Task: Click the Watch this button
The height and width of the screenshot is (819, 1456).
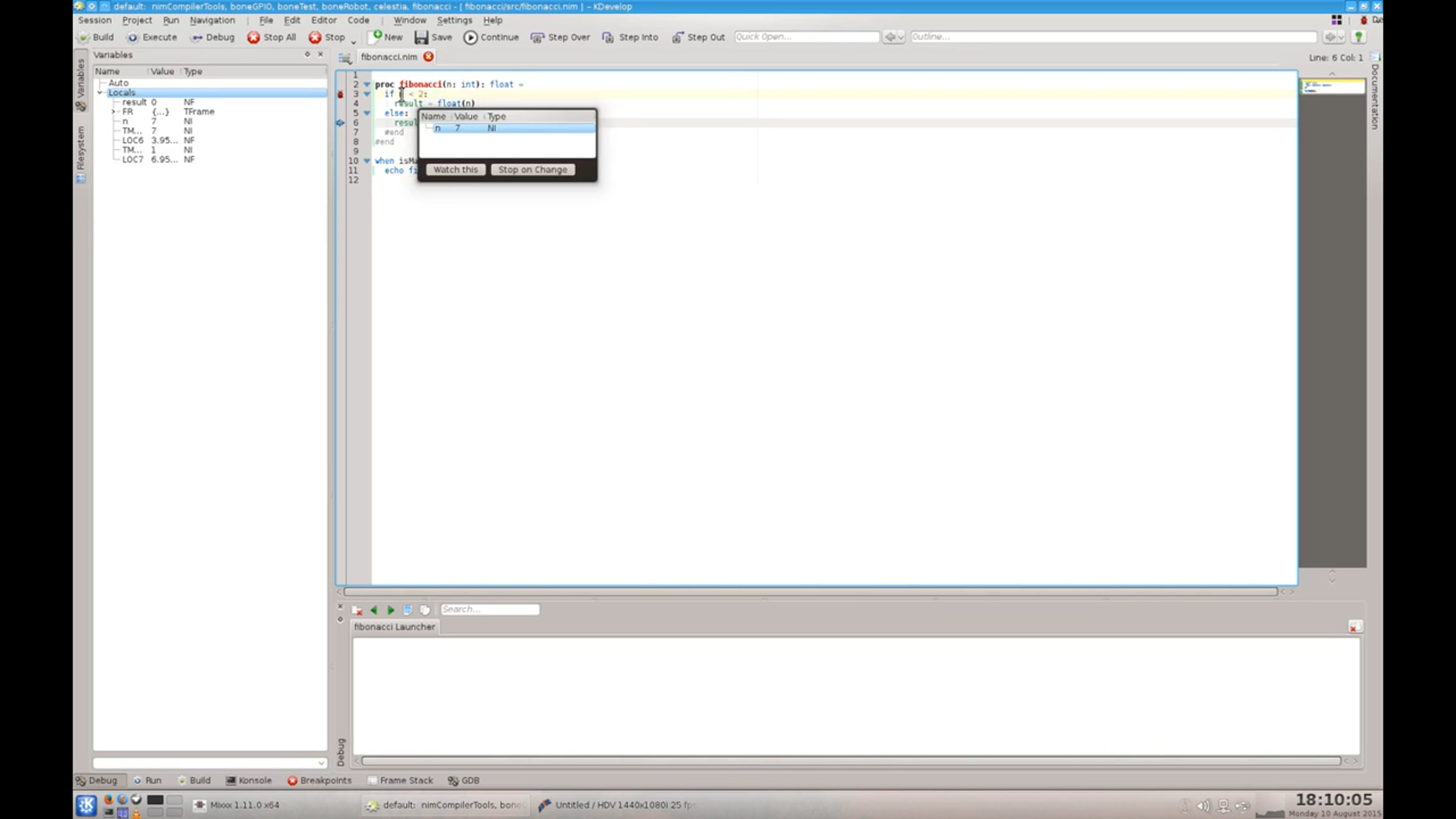Action: point(456,170)
